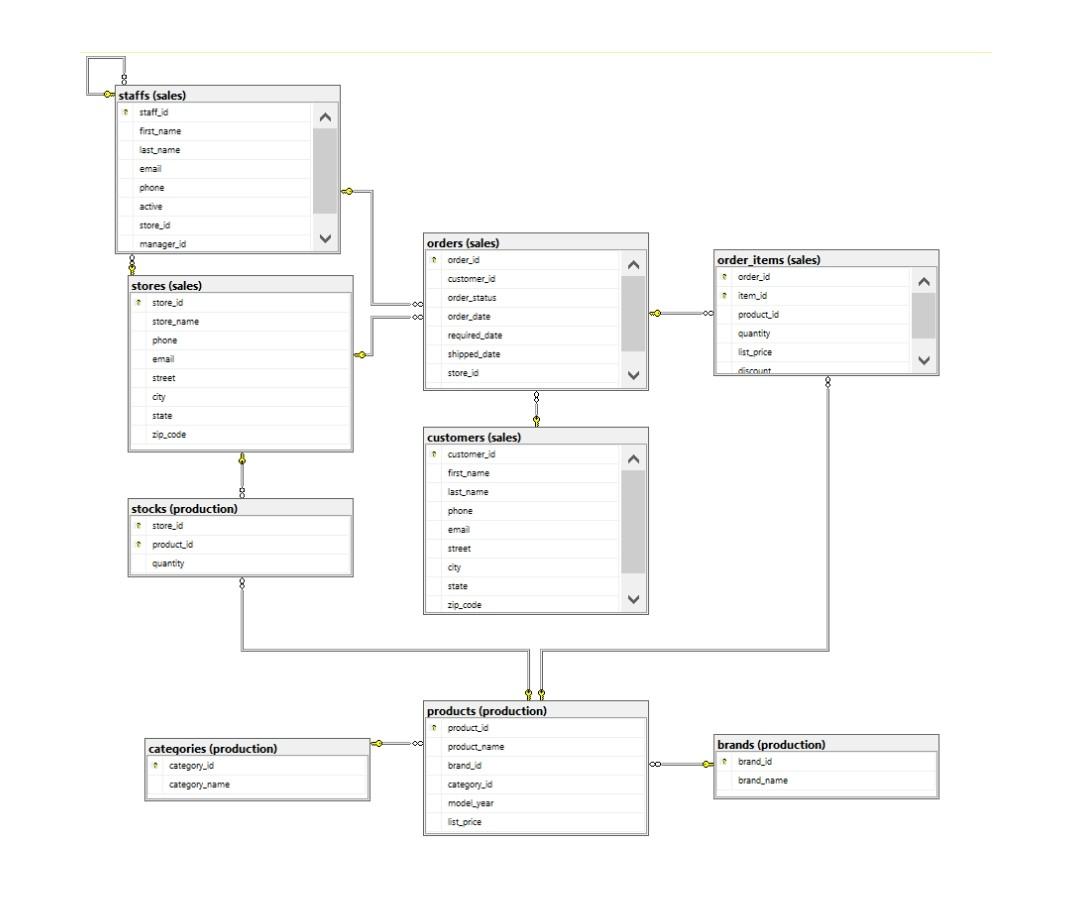
Task: Click the key icon beside customers customer_id
Action: tap(434, 454)
